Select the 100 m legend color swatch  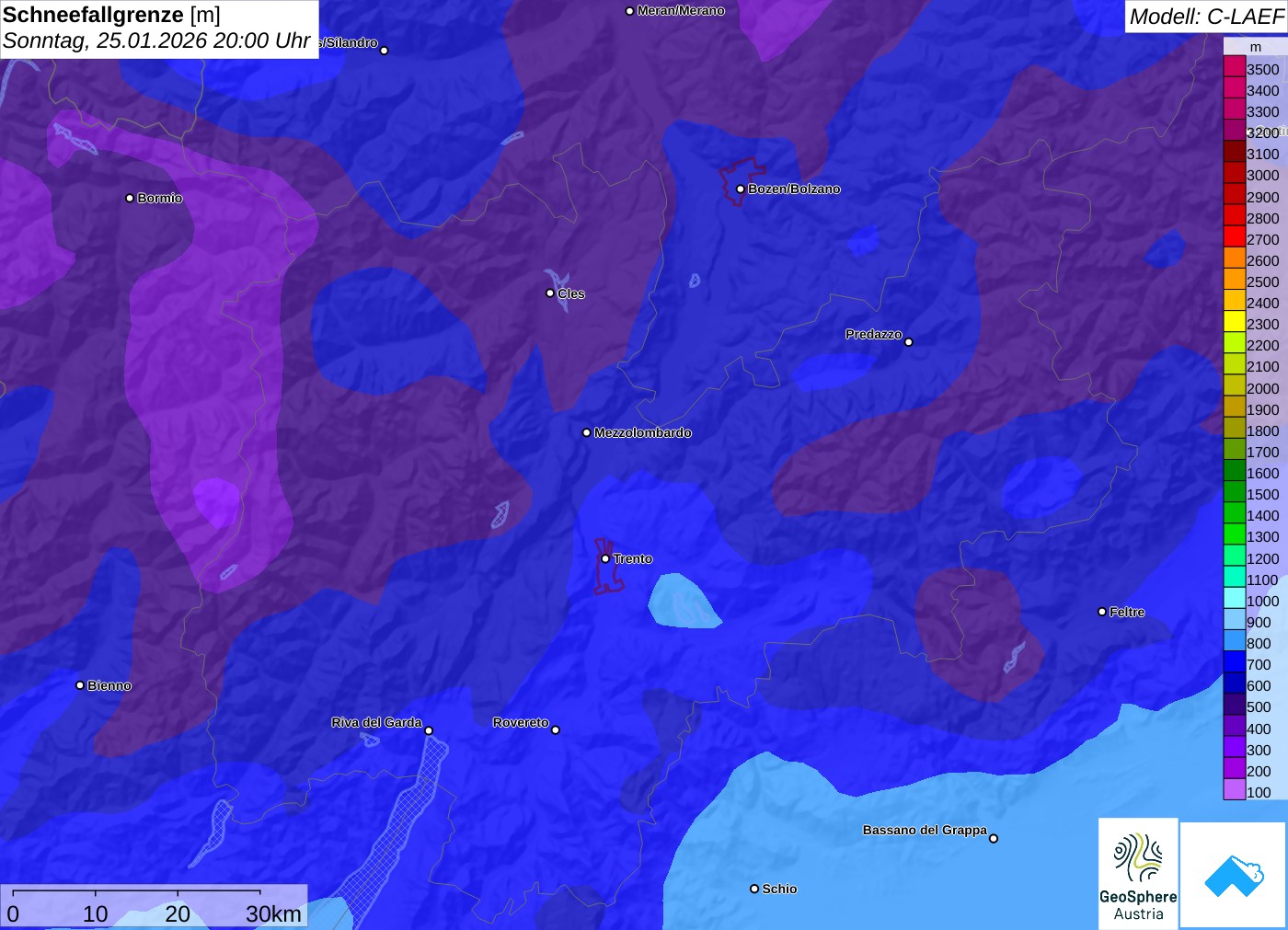tap(1235, 789)
